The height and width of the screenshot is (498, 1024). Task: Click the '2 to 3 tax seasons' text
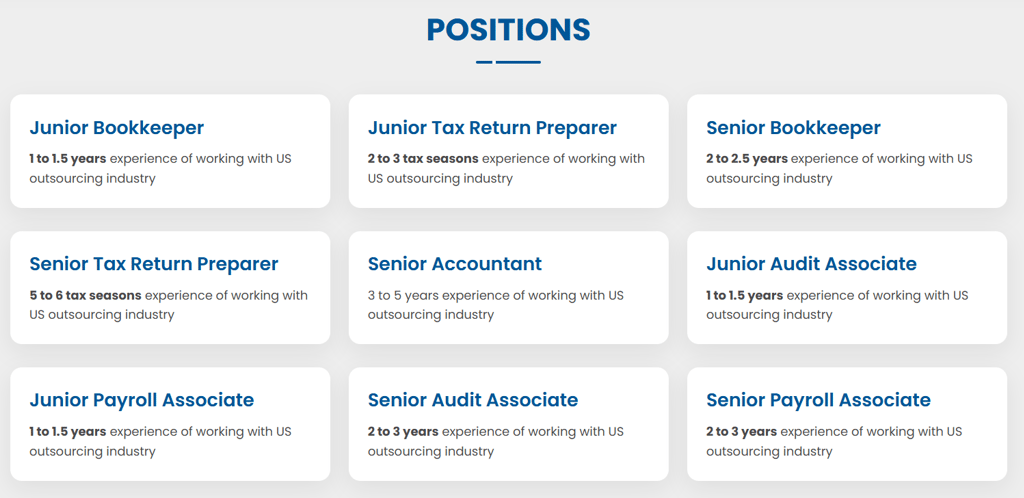(423, 158)
